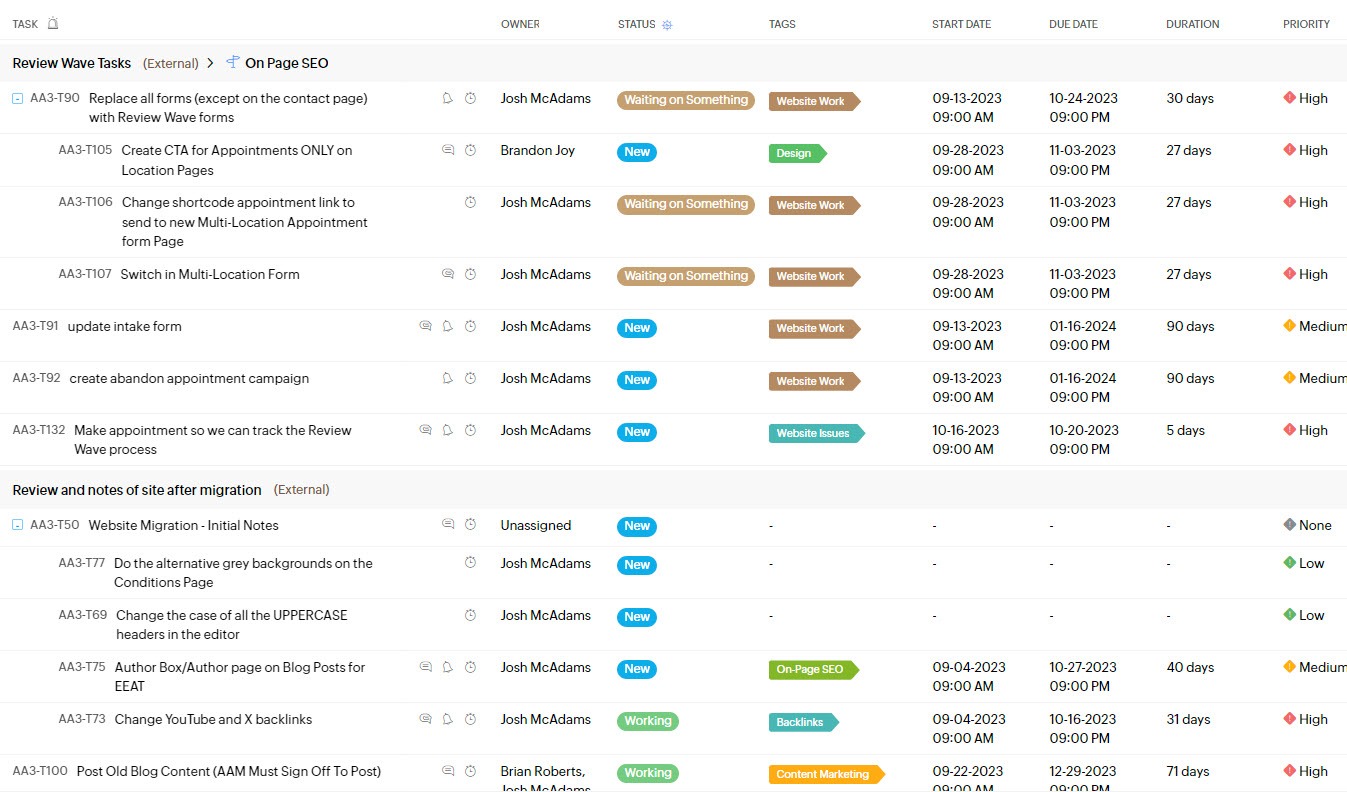Click the reminder bell on task AA3-T73
This screenshot has height=792, width=1347.
pyautogui.click(x=447, y=719)
